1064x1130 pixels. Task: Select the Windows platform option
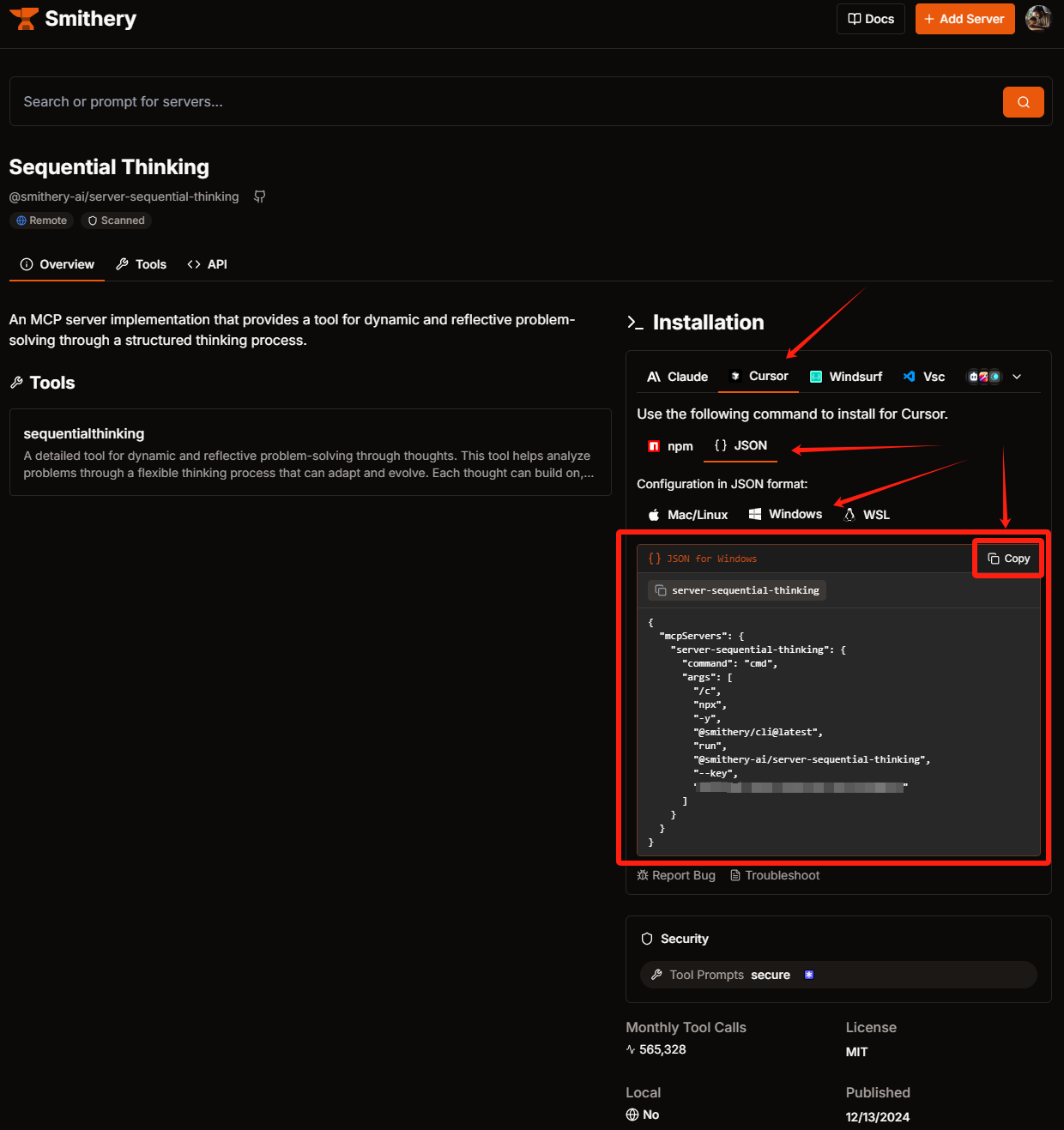point(785,514)
